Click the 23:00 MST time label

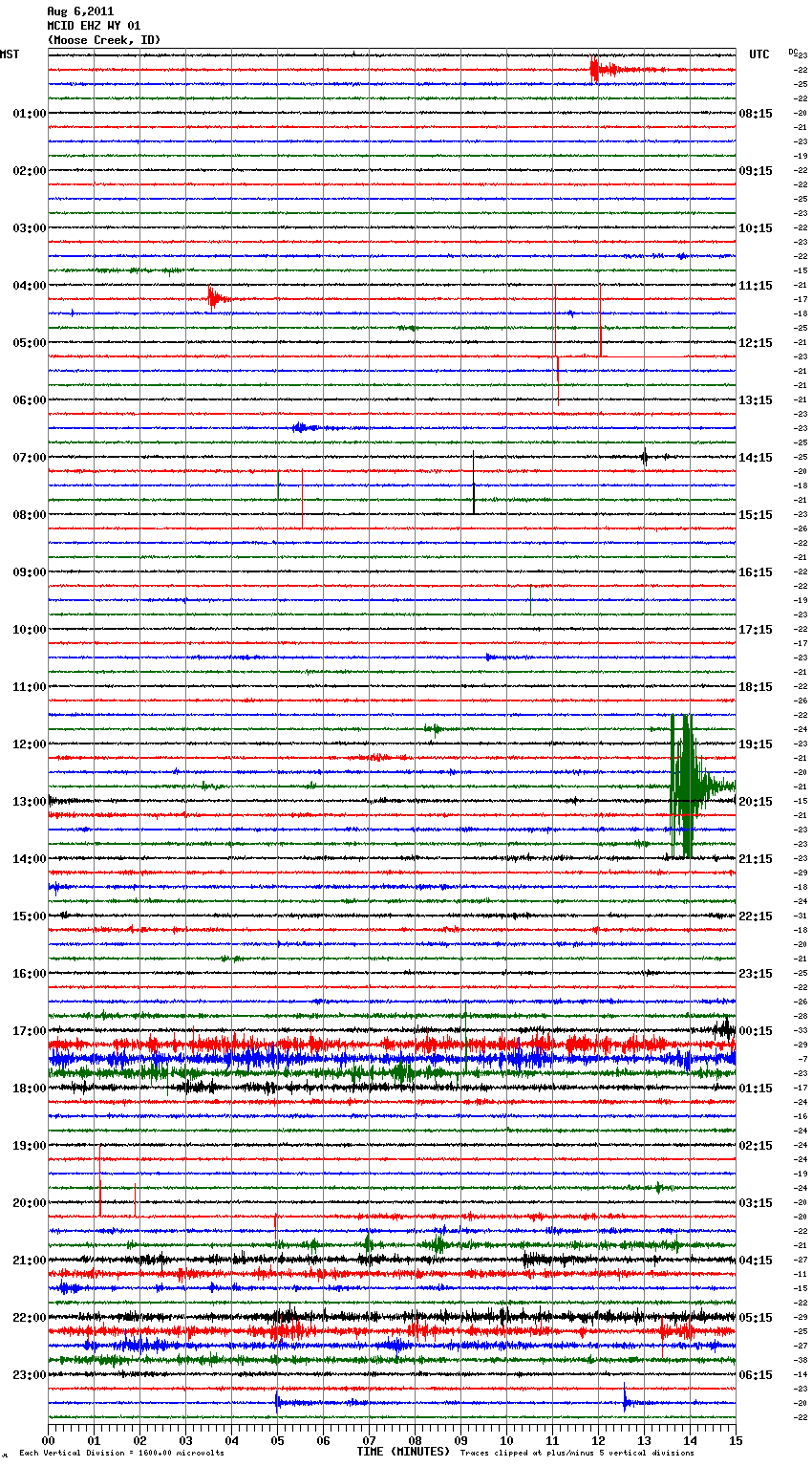30,1375
